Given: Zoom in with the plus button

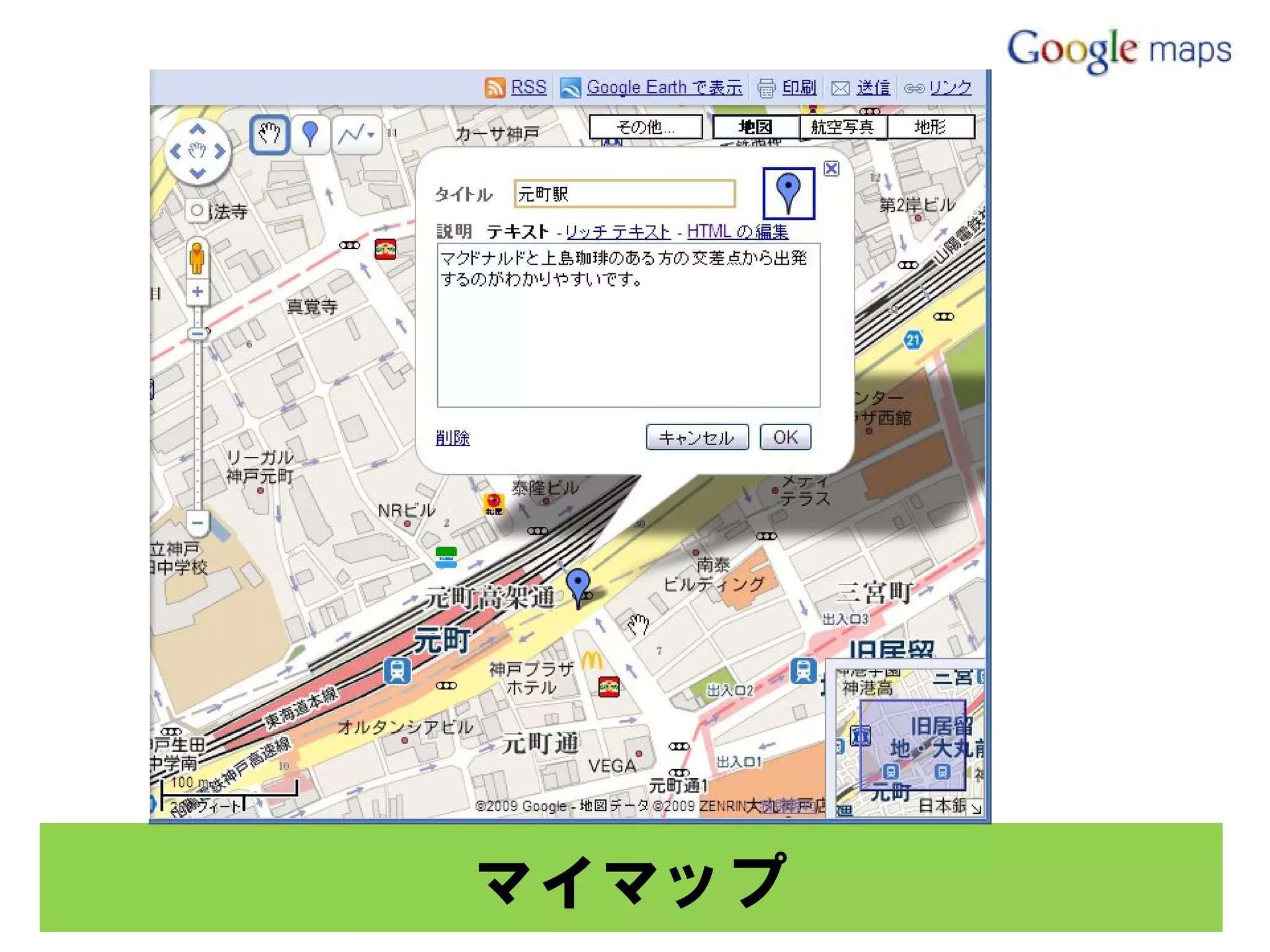Looking at the screenshot, I should 197,291.
